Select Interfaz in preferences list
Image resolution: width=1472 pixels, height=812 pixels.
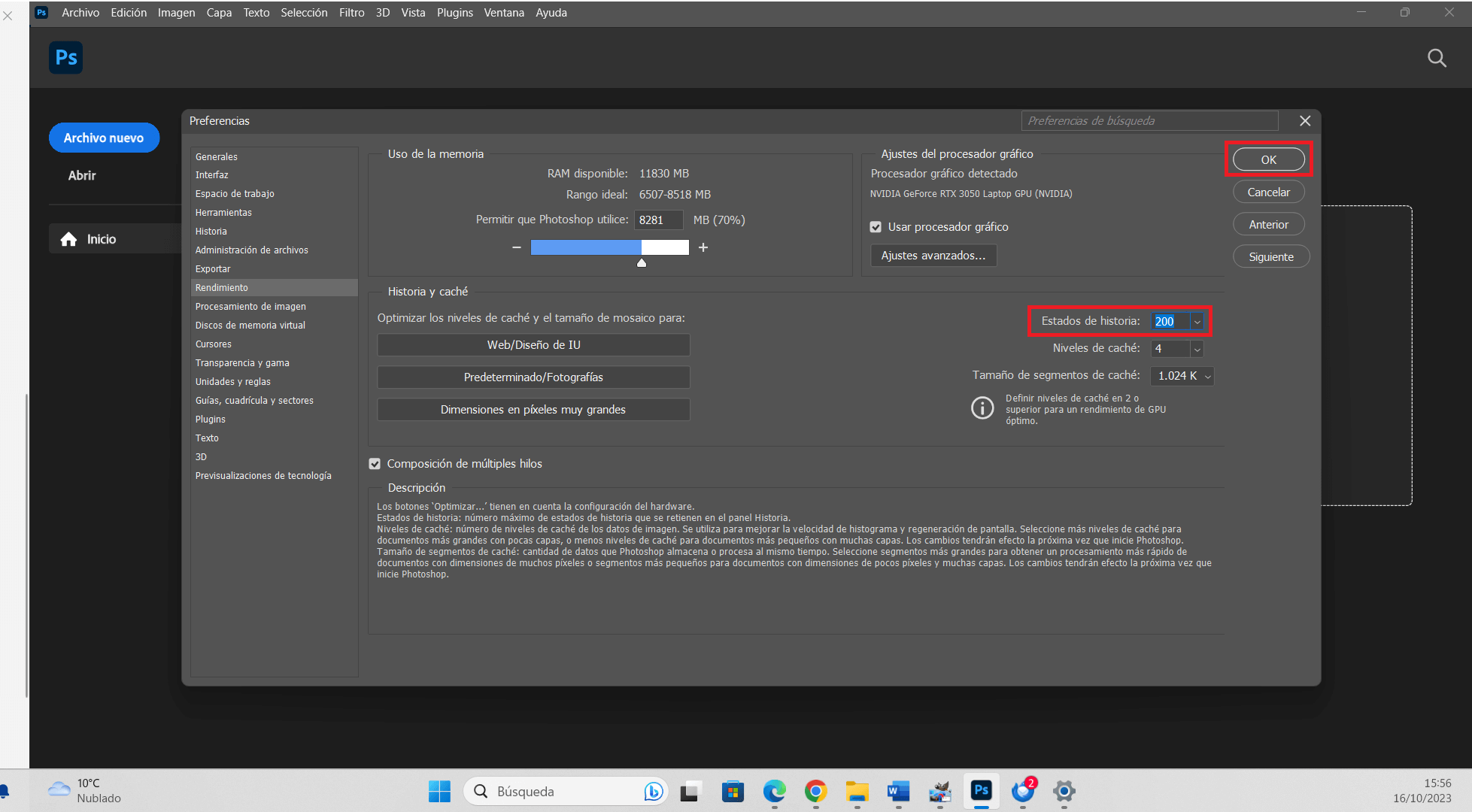pyautogui.click(x=212, y=174)
